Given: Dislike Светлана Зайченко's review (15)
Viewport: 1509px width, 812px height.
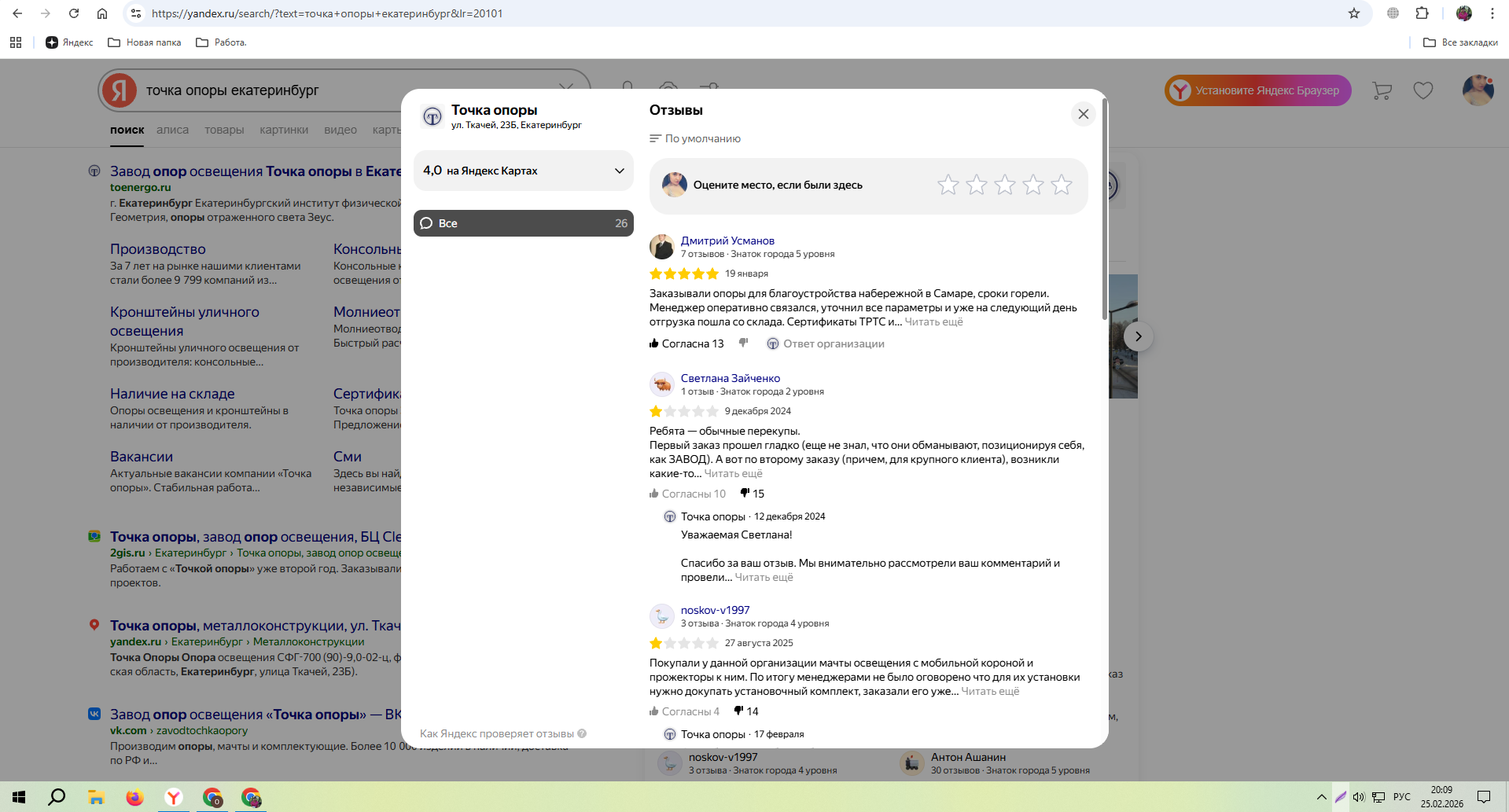Looking at the screenshot, I should click(752, 494).
